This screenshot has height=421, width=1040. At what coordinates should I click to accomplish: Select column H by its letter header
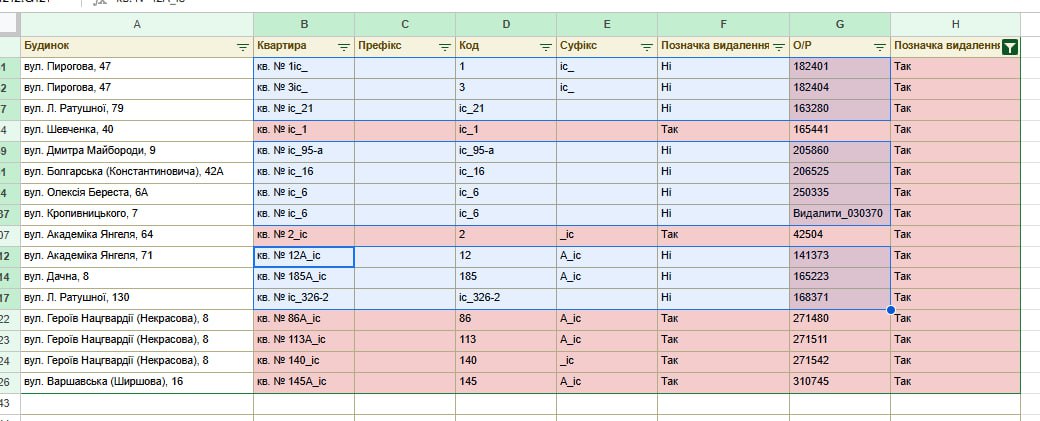coord(955,24)
